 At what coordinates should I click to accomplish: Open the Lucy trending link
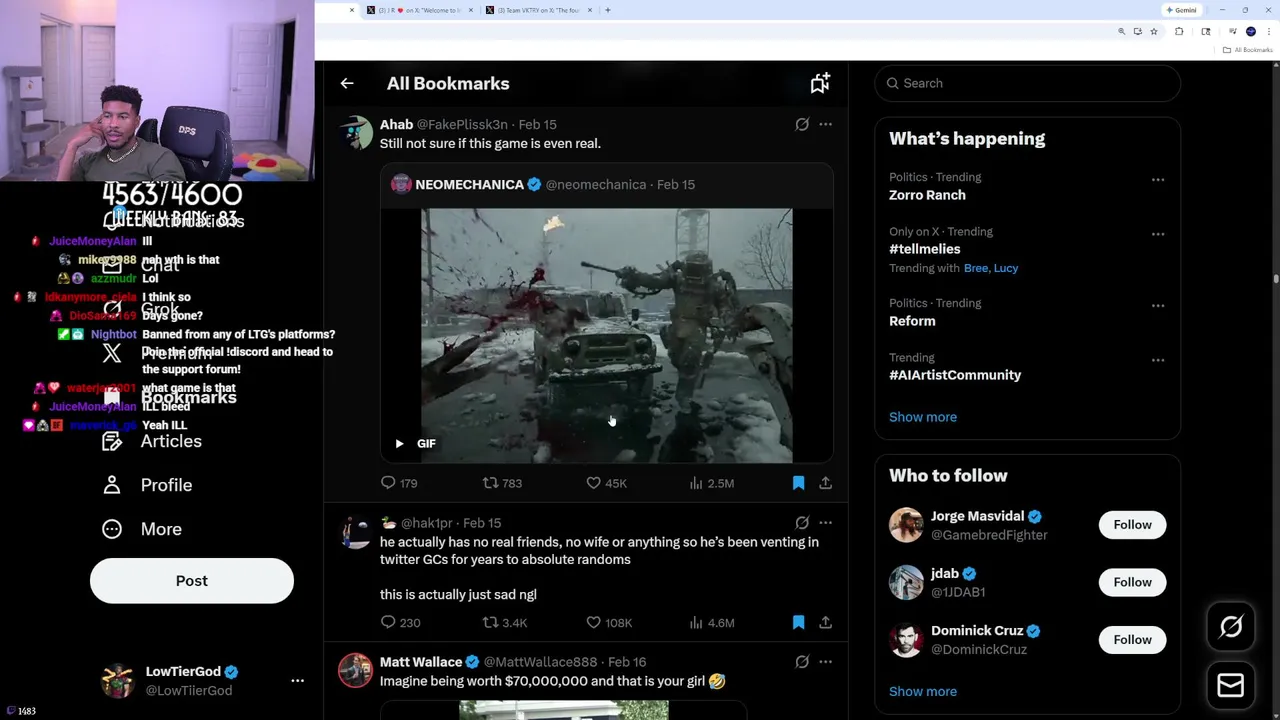pyautogui.click(x=1006, y=268)
